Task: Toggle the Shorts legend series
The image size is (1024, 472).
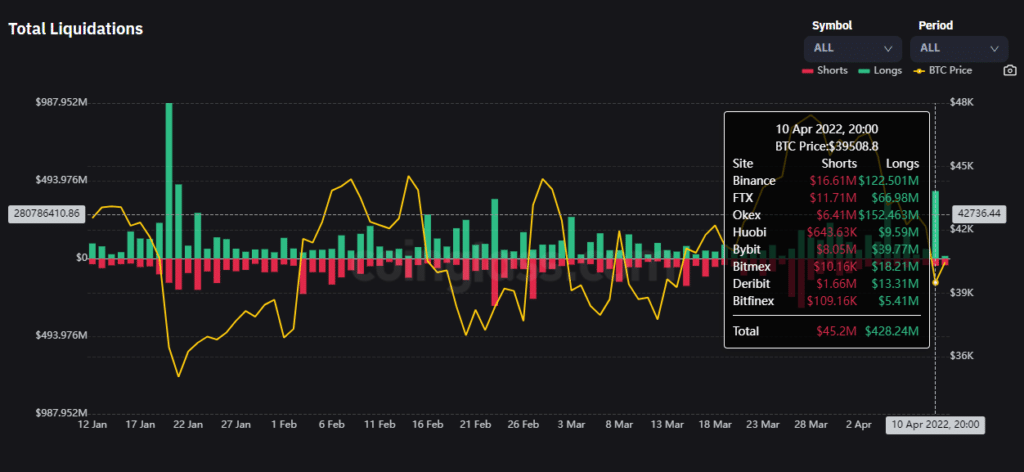Action: pyautogui.click(x=825, y=71)
